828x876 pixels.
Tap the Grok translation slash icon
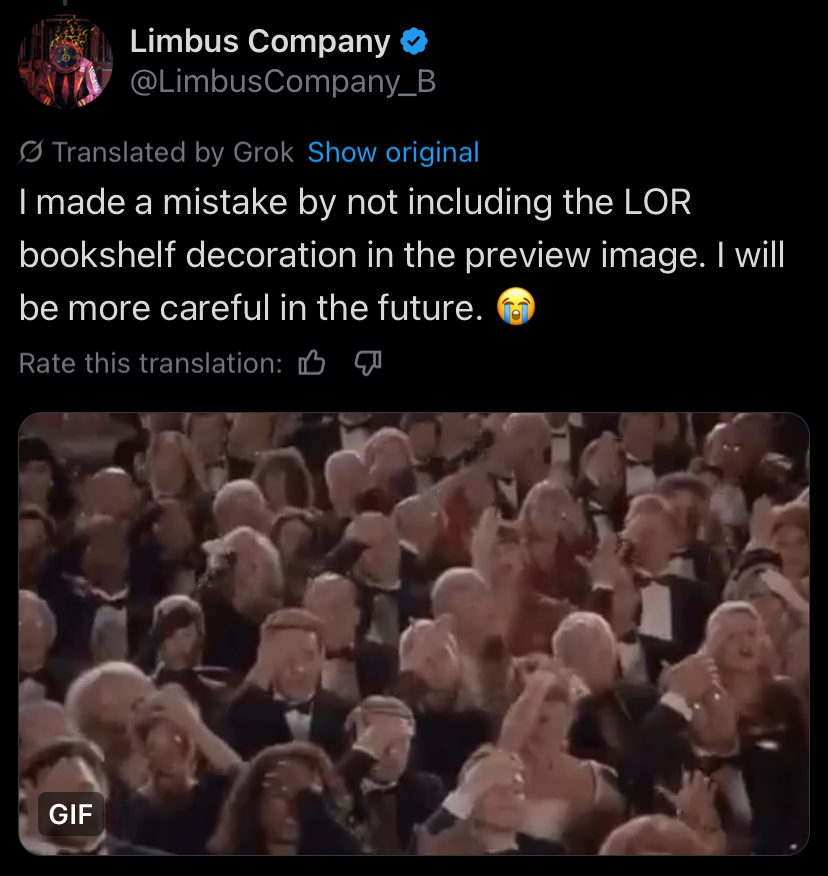click(x=31, y=152)
